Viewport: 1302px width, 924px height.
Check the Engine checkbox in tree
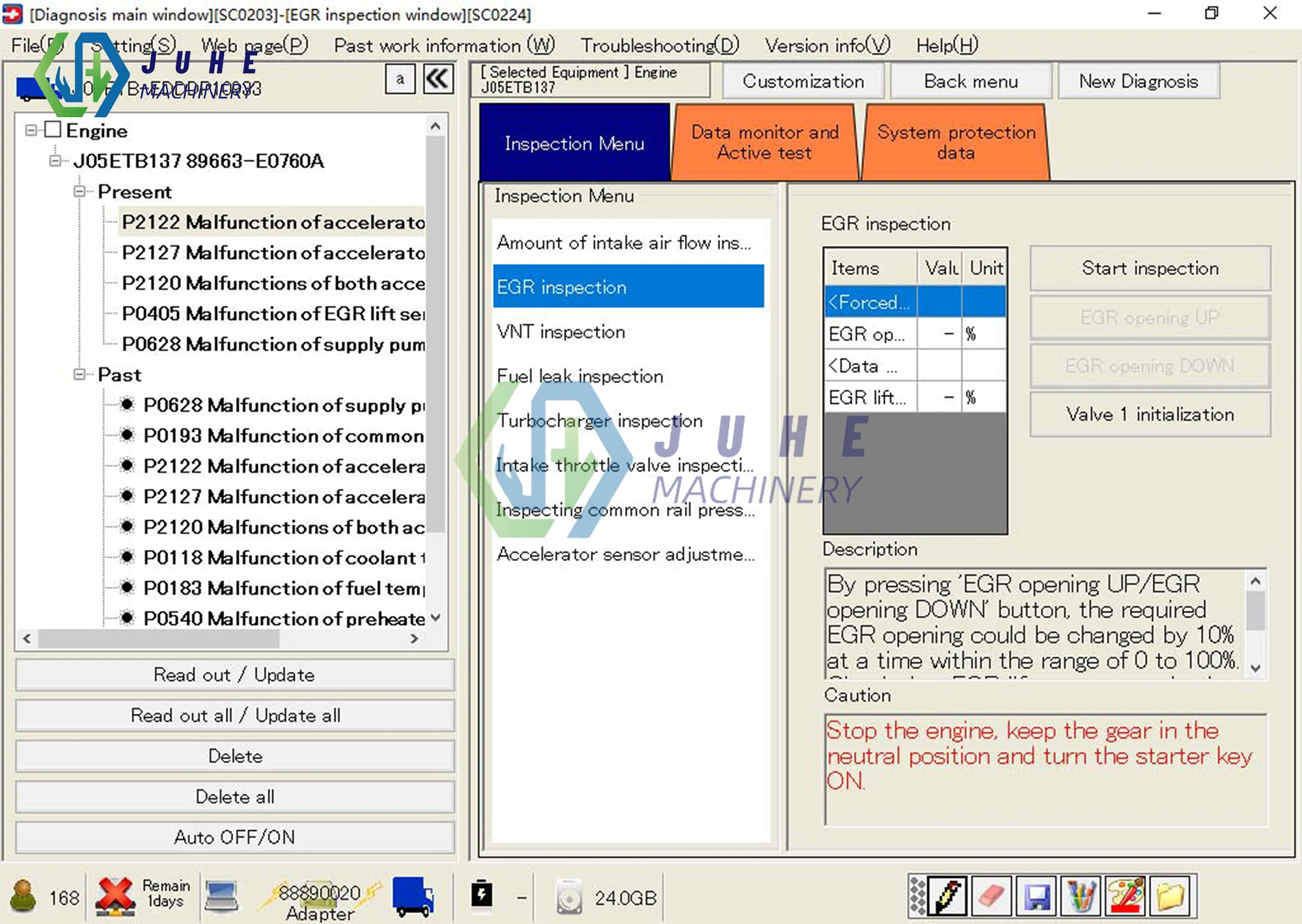click(x=53, y=130)
